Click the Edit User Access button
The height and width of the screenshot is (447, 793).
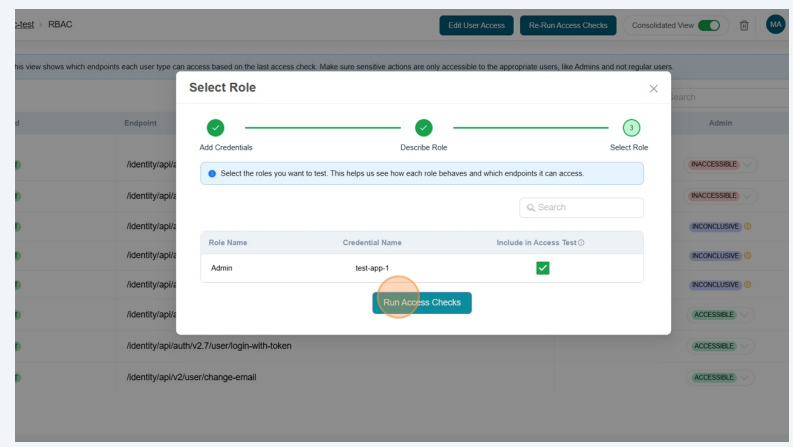pos(476,24)
